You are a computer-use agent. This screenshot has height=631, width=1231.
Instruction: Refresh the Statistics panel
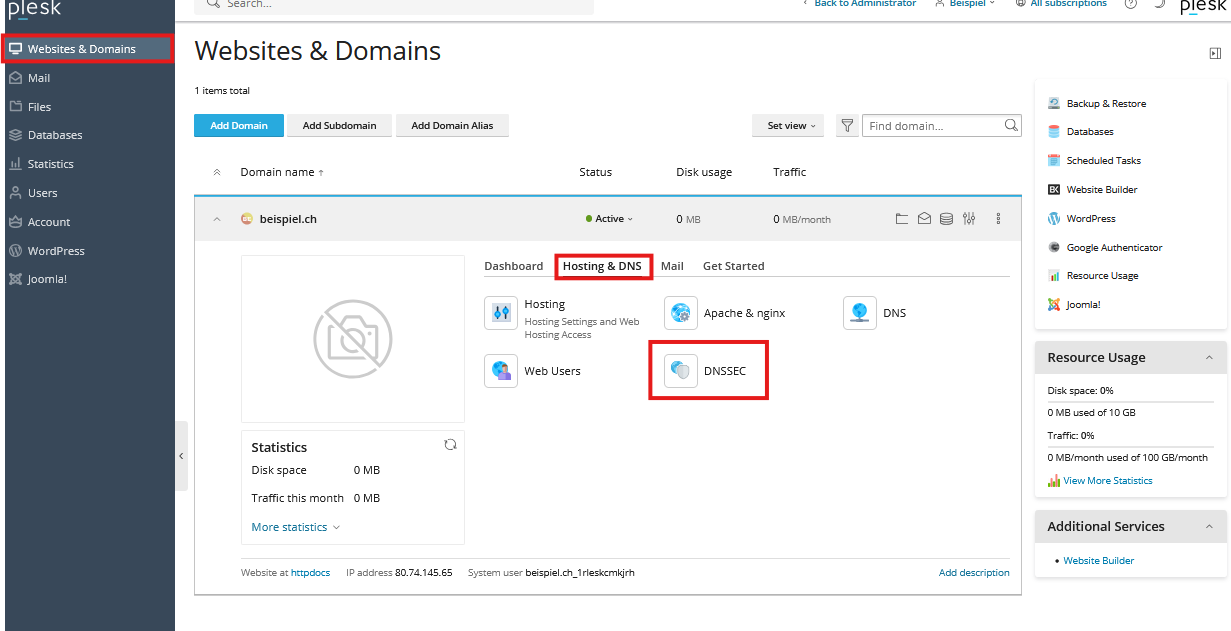(x=450, y=445)
